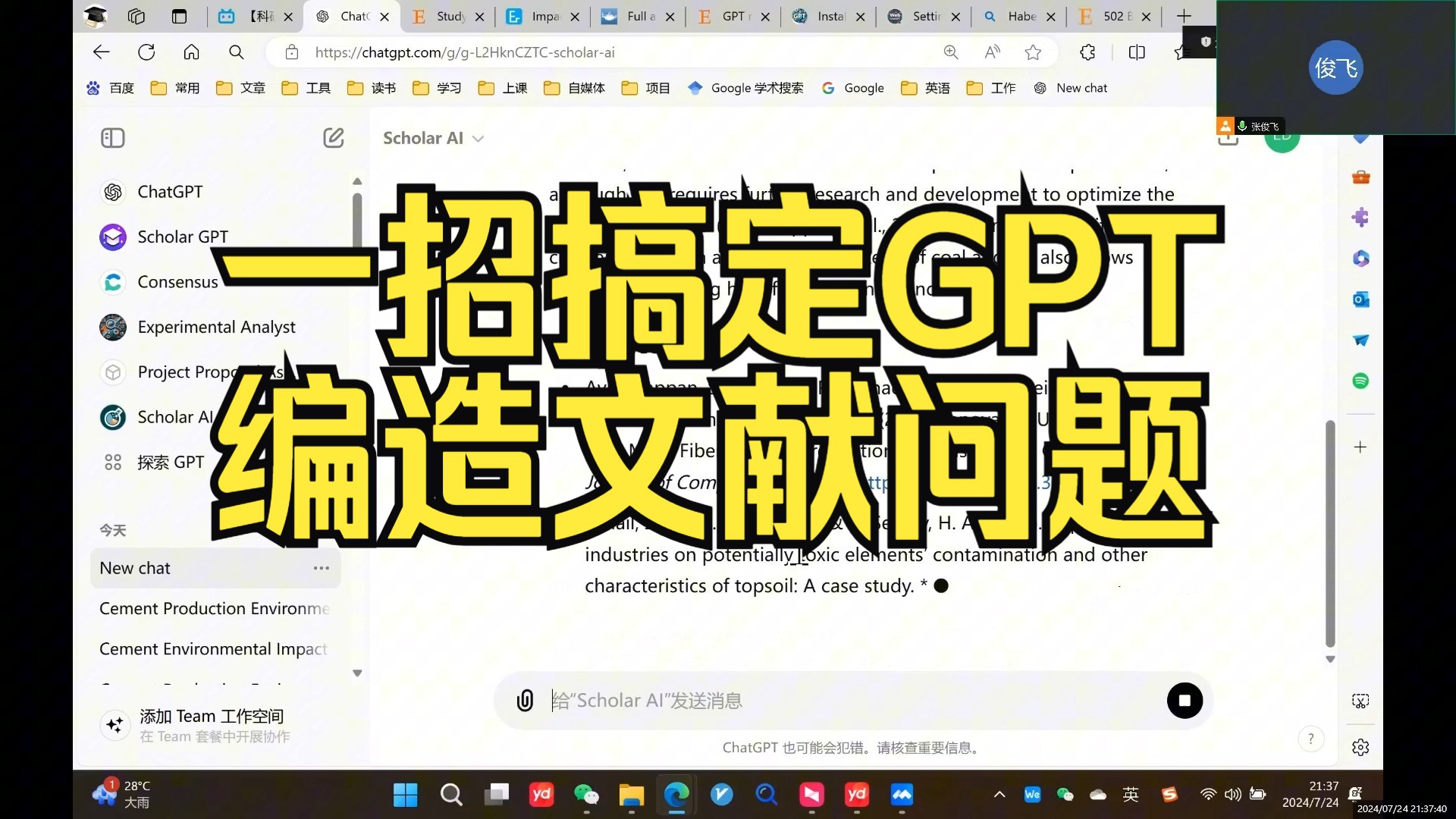
Task: Open WeChat from the taskbar
Action: [x=586, y=795]
